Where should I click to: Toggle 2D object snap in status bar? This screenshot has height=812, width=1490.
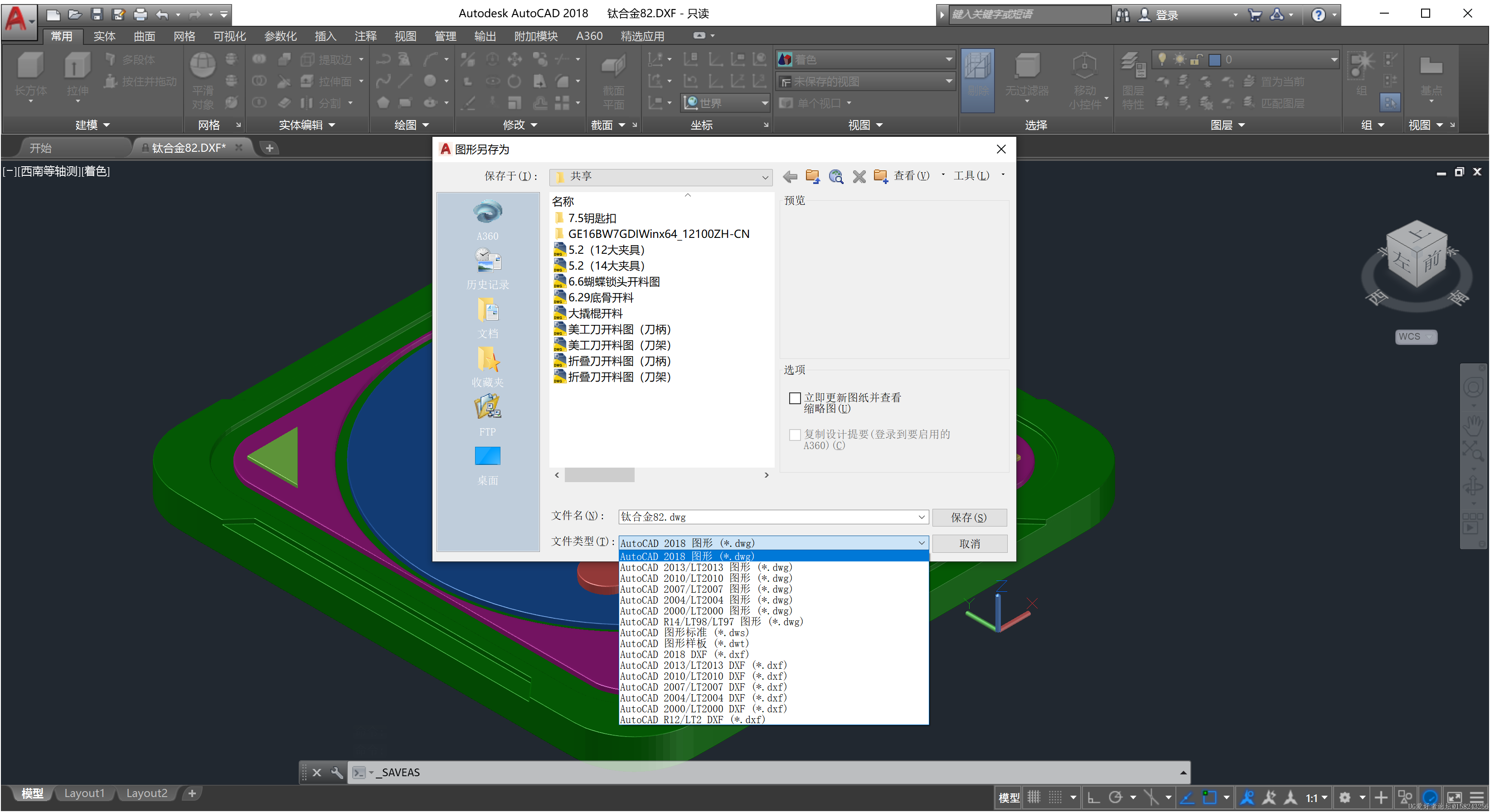tap(1209, 797)
